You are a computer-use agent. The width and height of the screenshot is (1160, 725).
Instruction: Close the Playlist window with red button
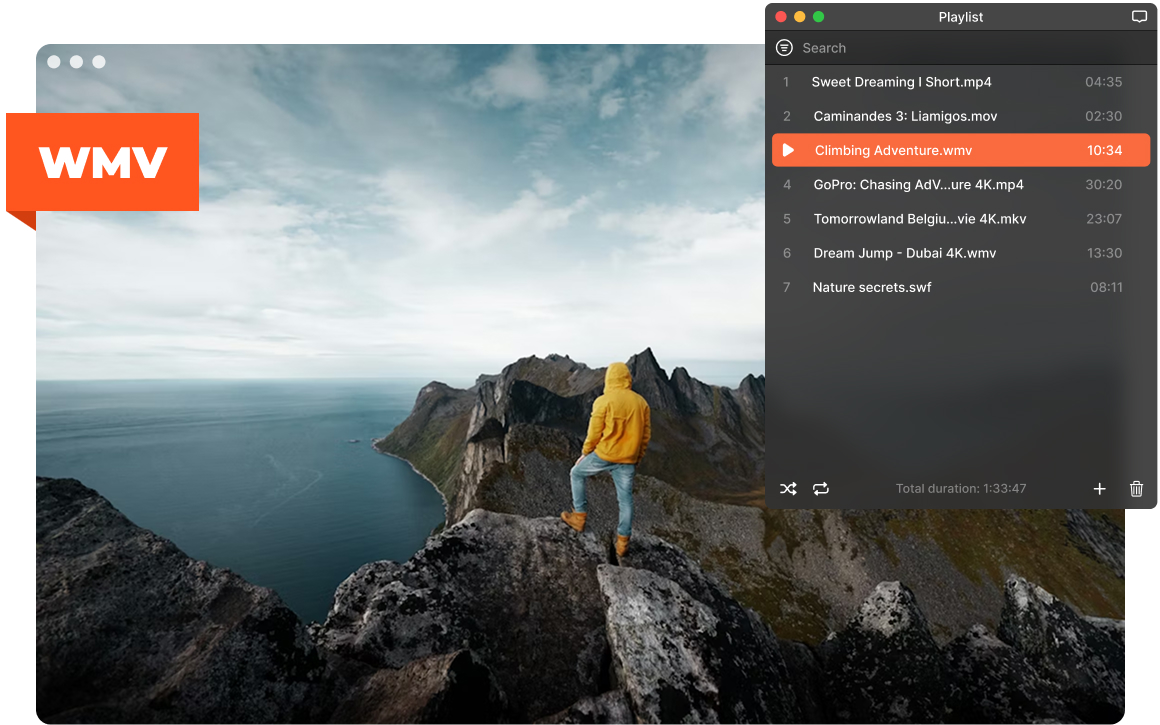point(780,16)
